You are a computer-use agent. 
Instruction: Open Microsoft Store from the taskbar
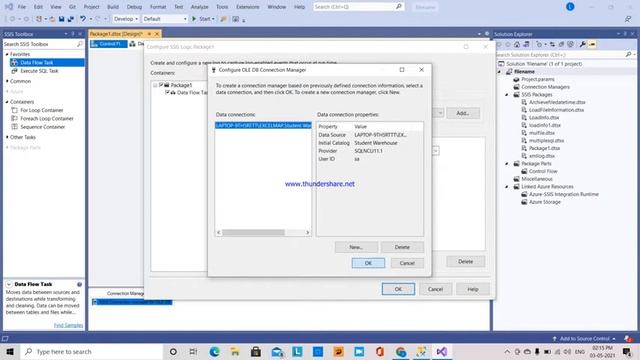256,351
